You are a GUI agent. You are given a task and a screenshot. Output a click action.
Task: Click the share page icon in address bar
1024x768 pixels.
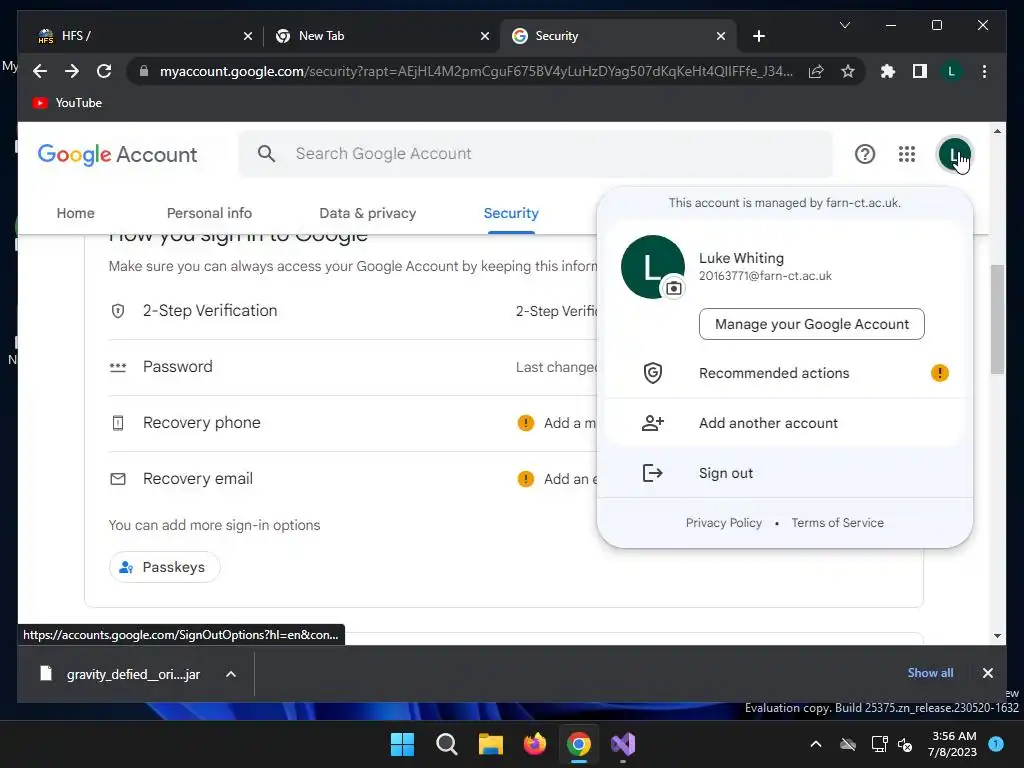pos(816,71)
